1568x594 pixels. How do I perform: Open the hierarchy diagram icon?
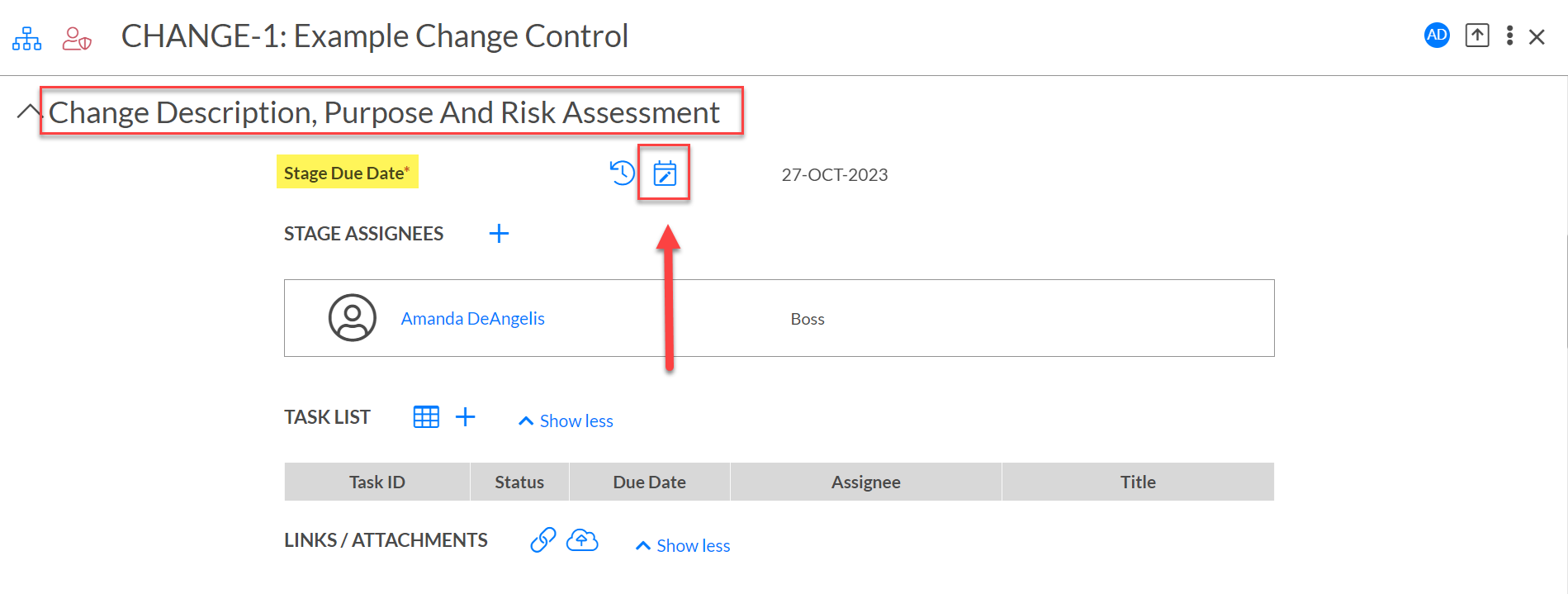coord(26,38)
